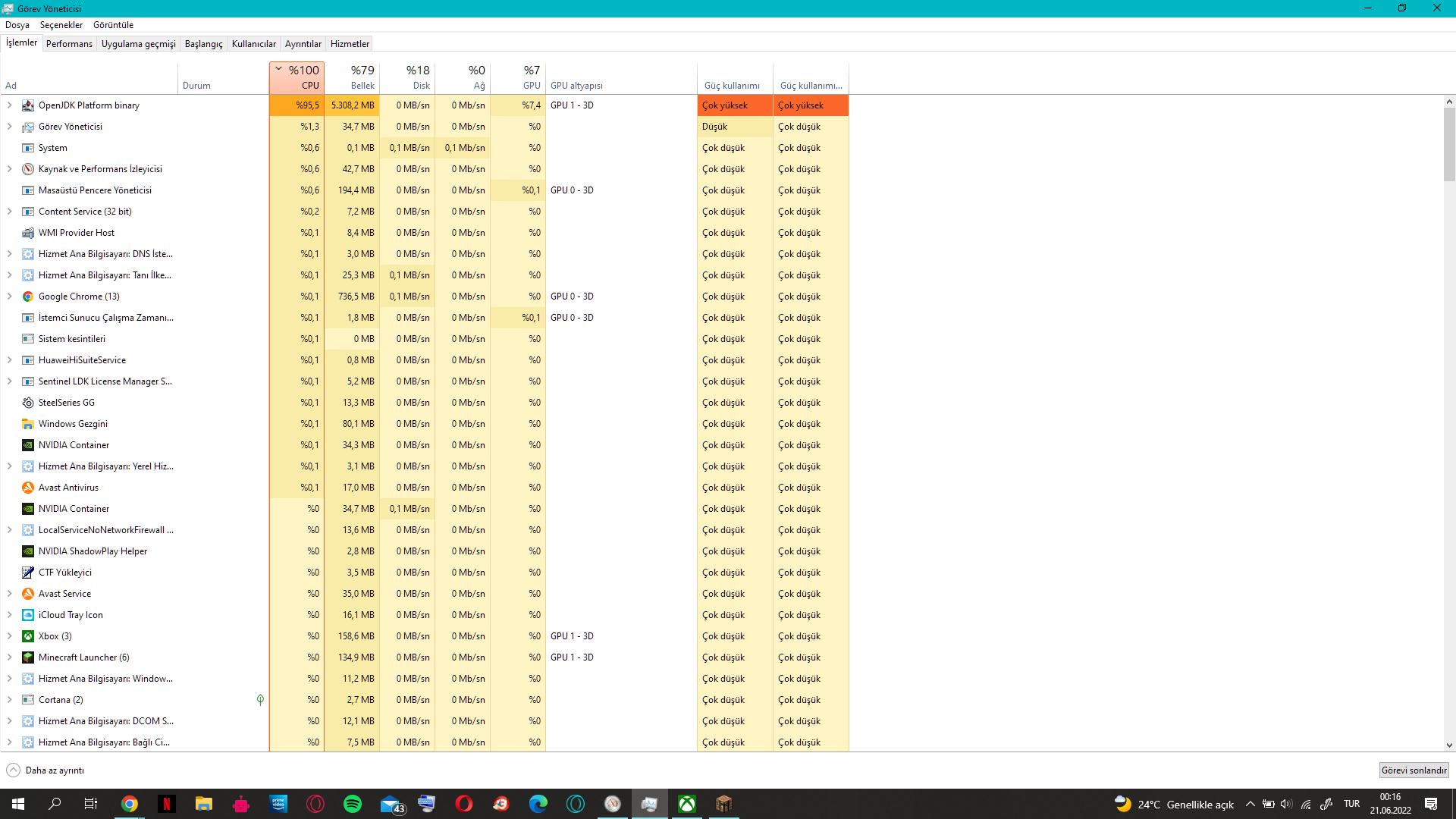Expand the Google Chrome process group

[10, 297]
